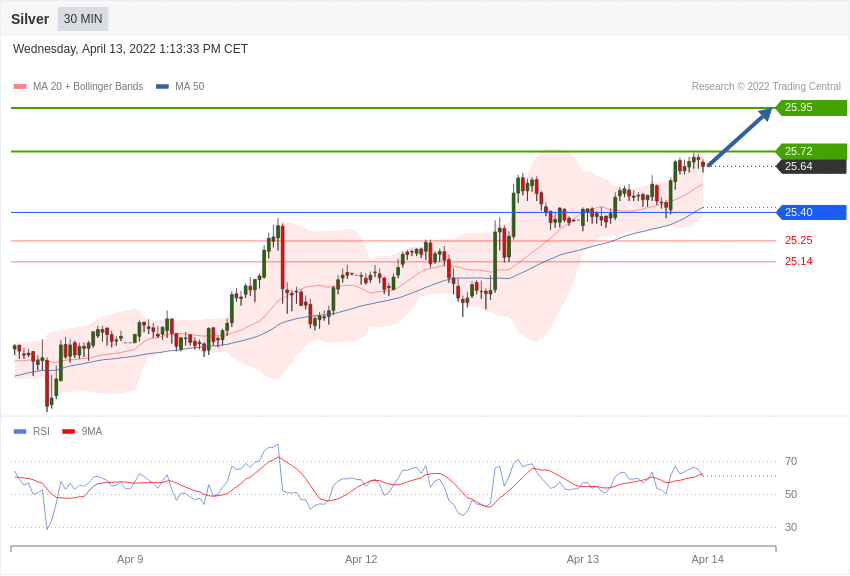This screenshot has width=850, height=576.
Task: Click the 'MA 20 + Bollinger Bands' legend swatch
Action: tap(20, 86)
